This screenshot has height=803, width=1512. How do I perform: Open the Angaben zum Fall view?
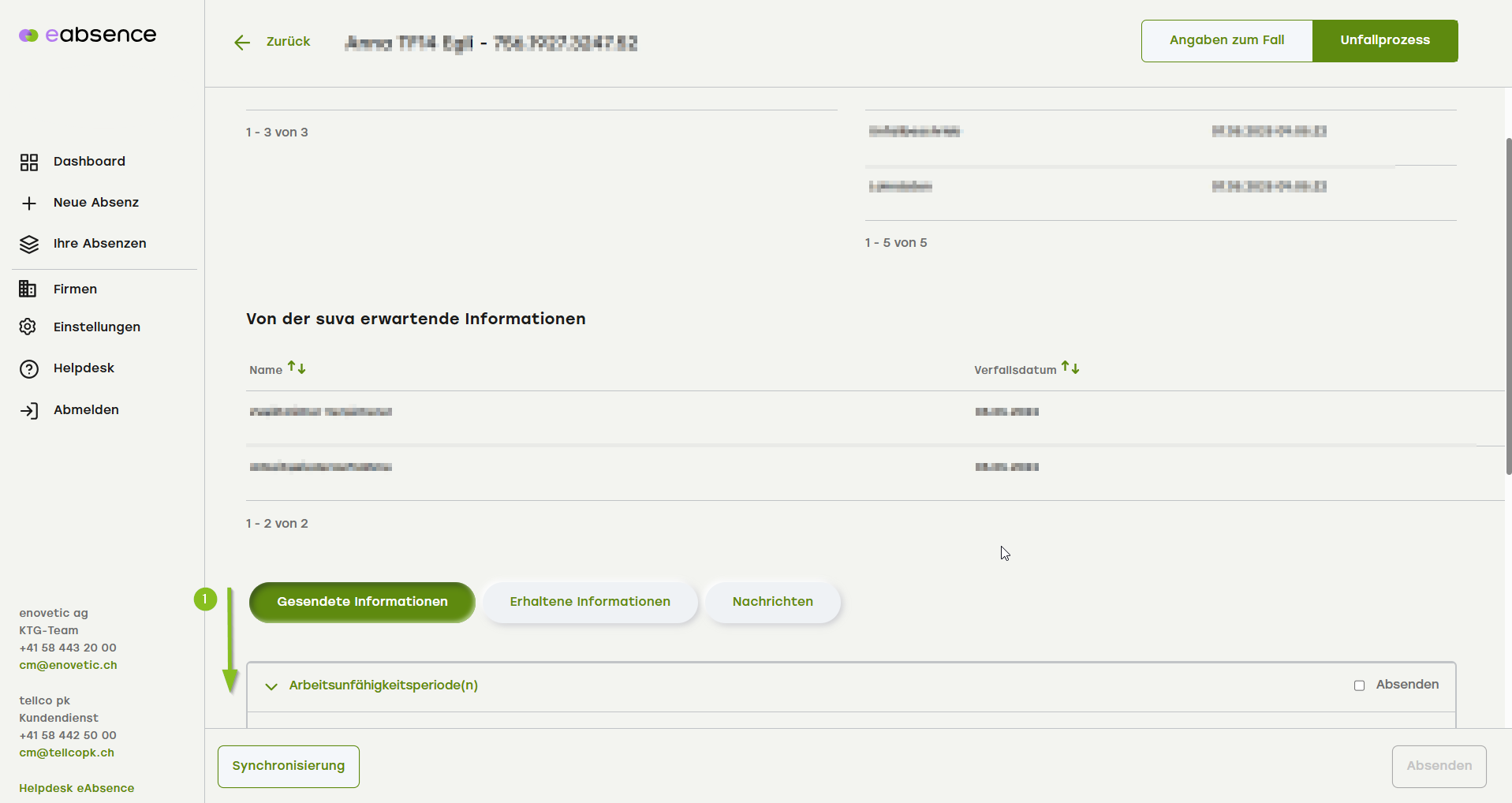click(x=1226, y=41)
